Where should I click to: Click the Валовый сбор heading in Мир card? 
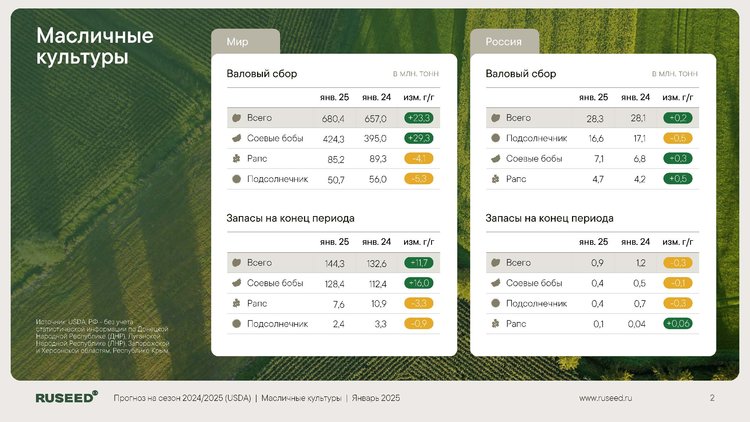262,74
